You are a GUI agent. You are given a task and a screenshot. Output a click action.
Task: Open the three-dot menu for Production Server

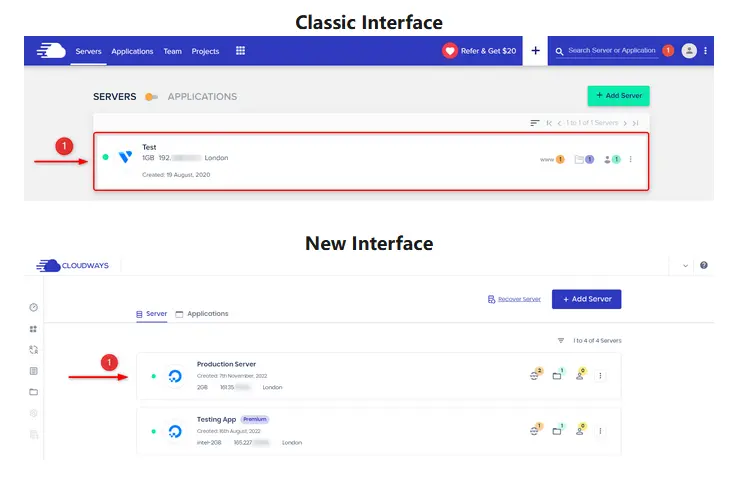[600, 375]
